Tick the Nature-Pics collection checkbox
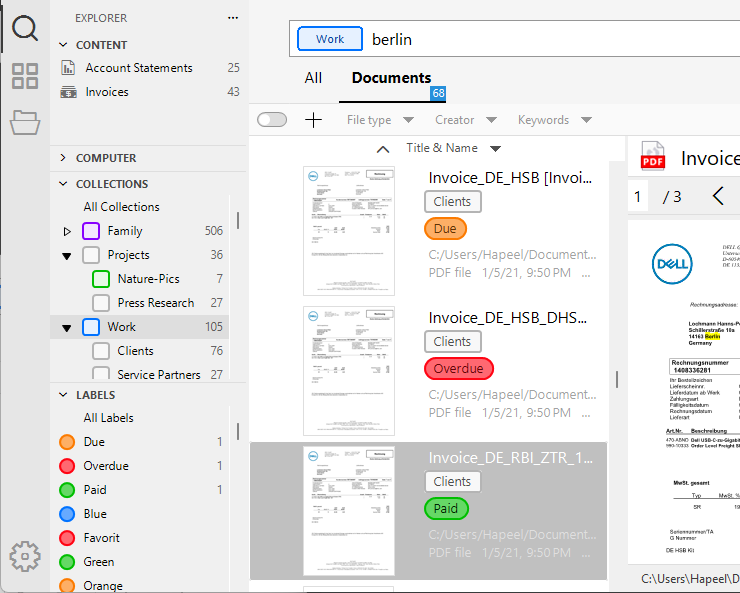Image resolution: width=740 pixels, height=593 pixels. pyautogui.click(x=101, y=279)
